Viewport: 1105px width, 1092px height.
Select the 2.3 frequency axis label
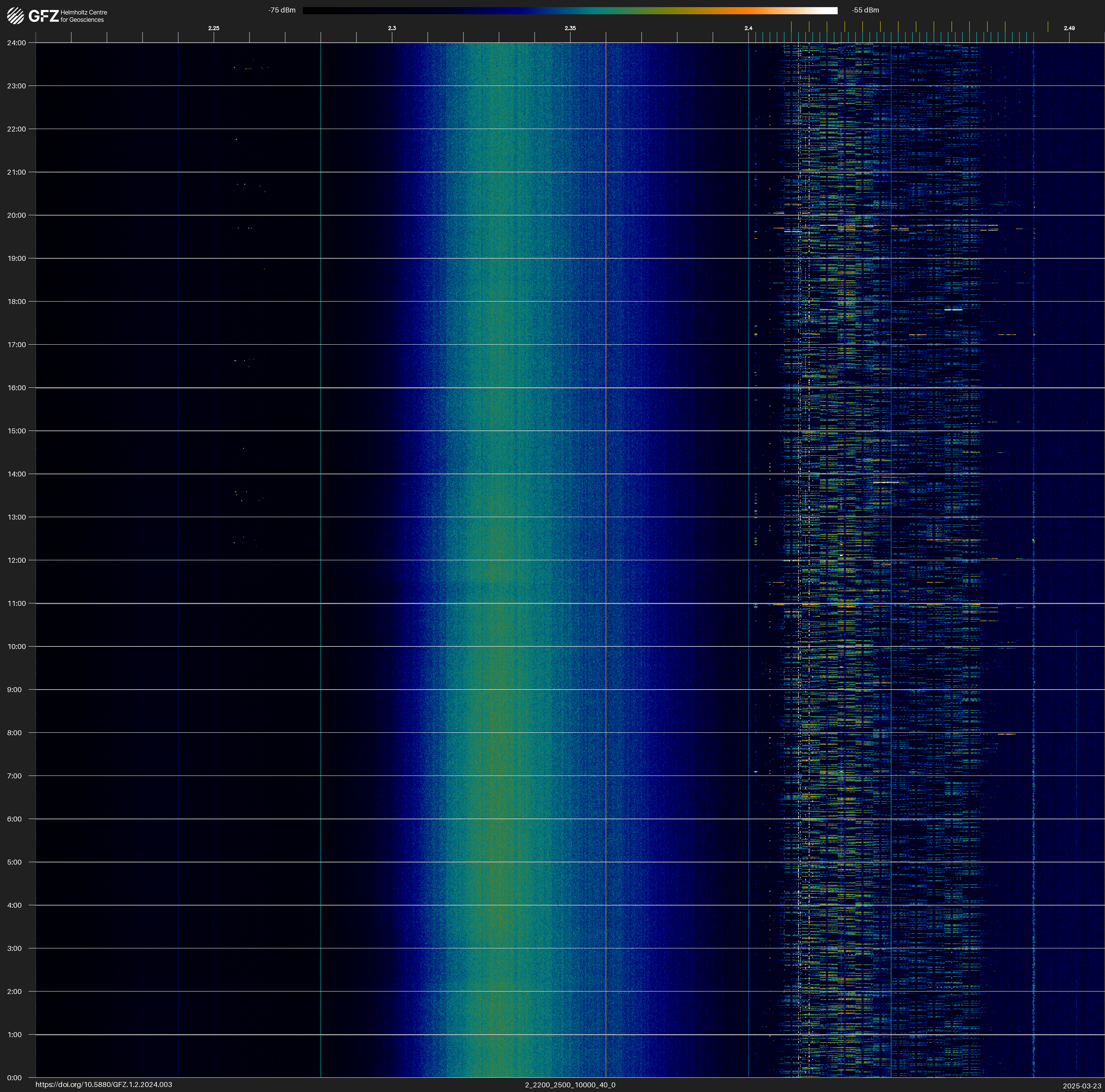click(392, 28)
